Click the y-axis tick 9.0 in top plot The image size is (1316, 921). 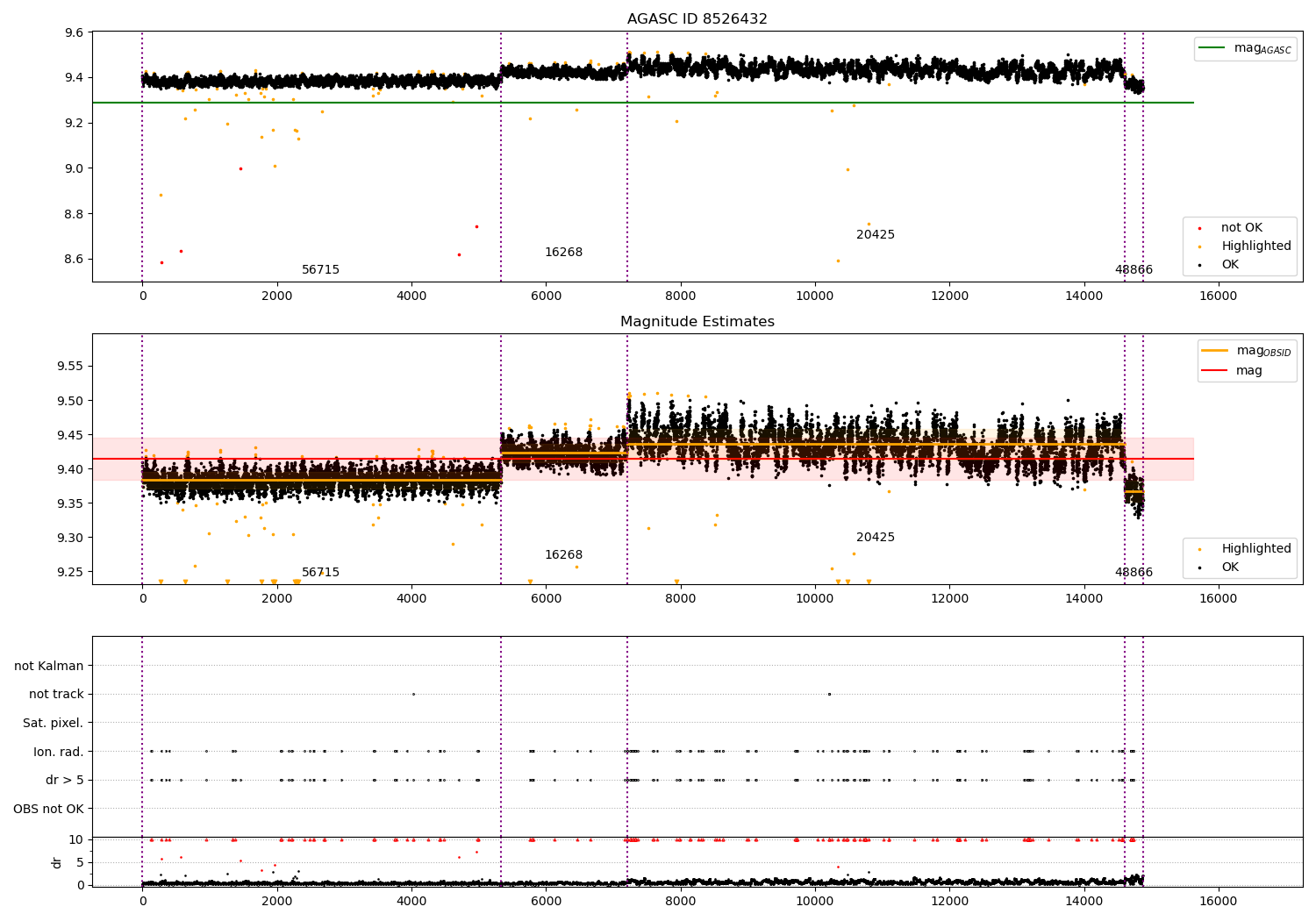coord(73,169)
